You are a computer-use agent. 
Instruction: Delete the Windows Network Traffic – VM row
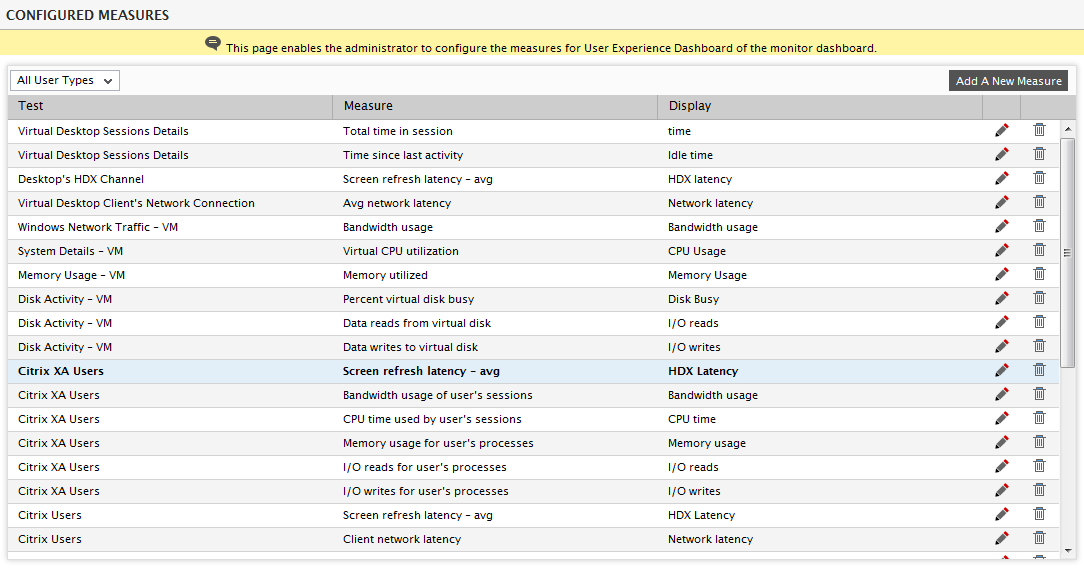pyautogui.click(x=1039, y=226)
